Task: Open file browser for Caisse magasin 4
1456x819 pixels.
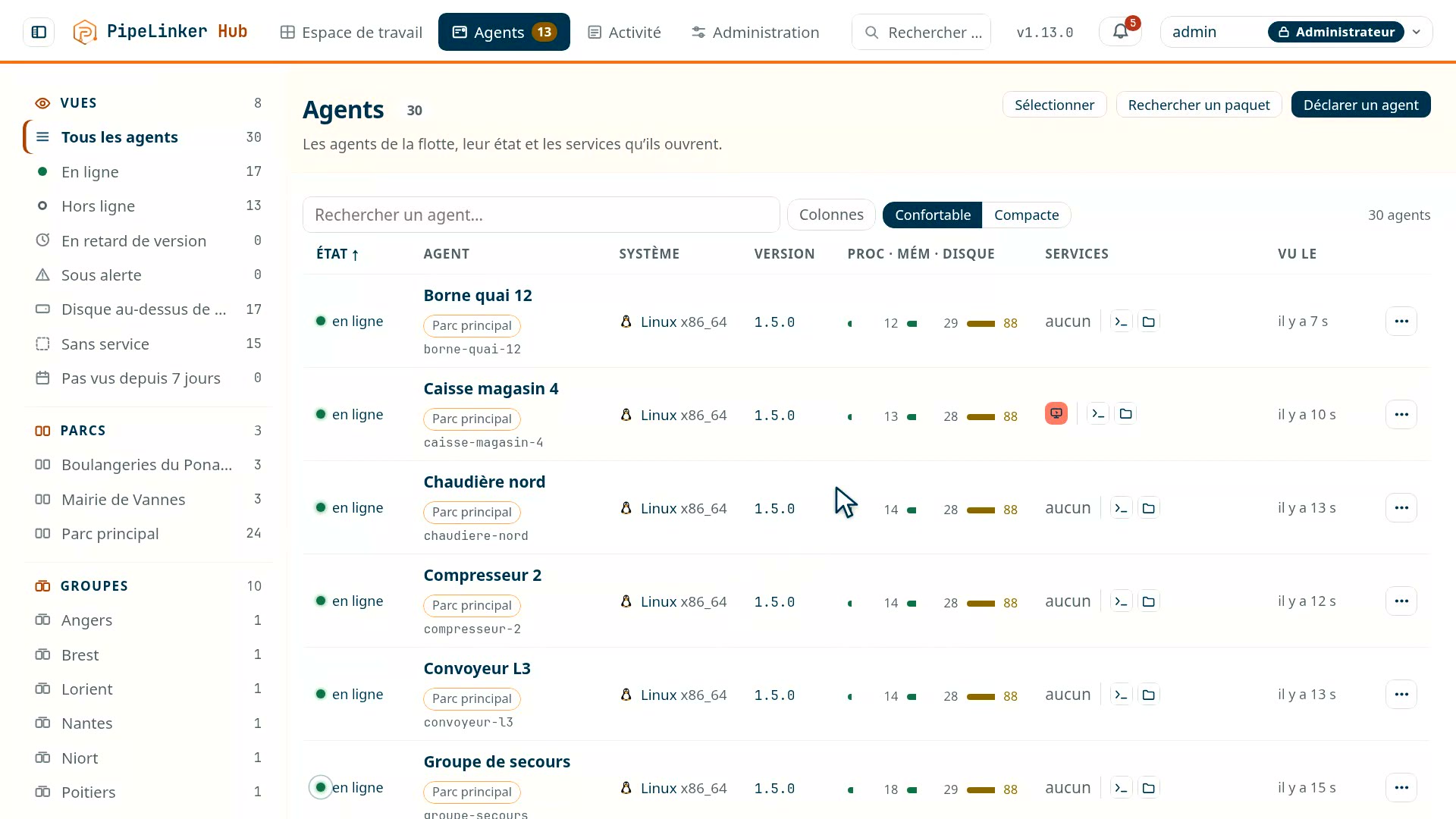Action: pos(1125,413)
